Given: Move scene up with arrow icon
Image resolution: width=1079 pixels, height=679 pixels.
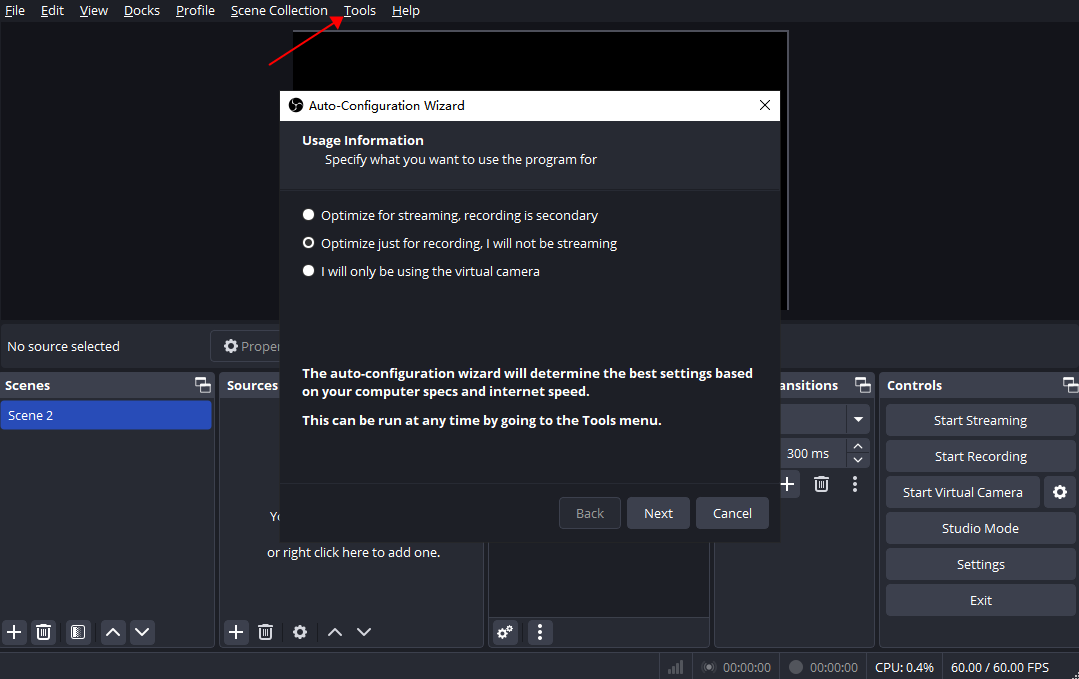Looking at the screenshot, I should click(113, 632).
